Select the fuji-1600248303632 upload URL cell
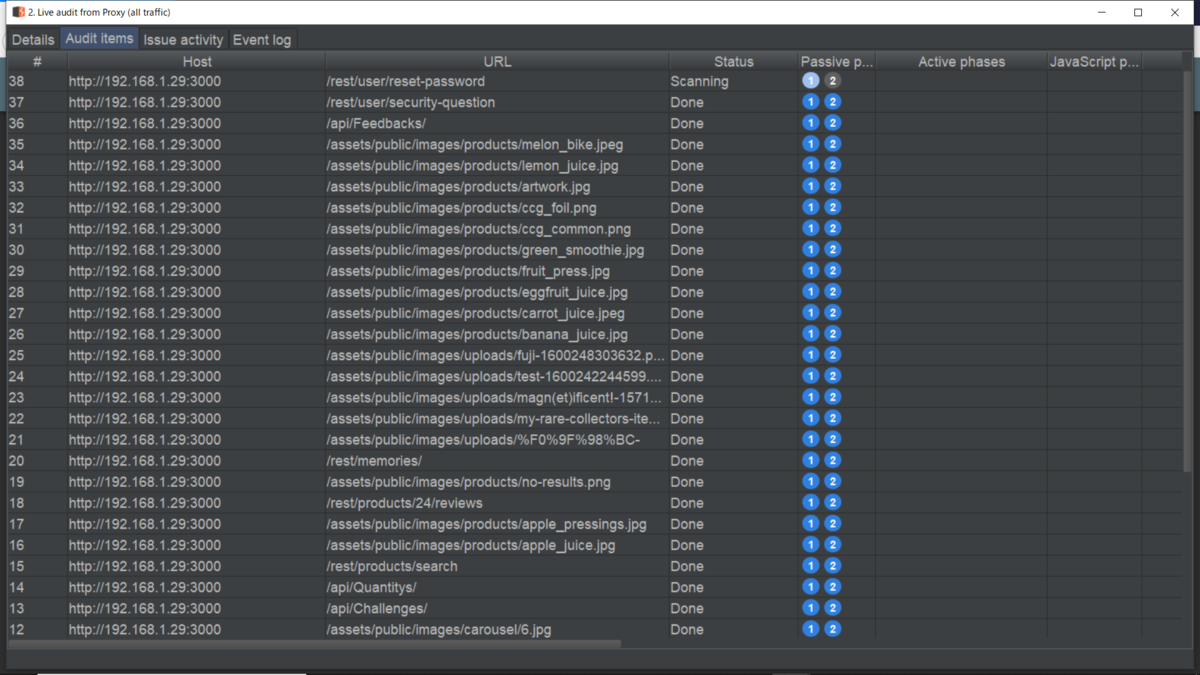1200x675 pixels. pyautogui.click(x=497, y=355)
